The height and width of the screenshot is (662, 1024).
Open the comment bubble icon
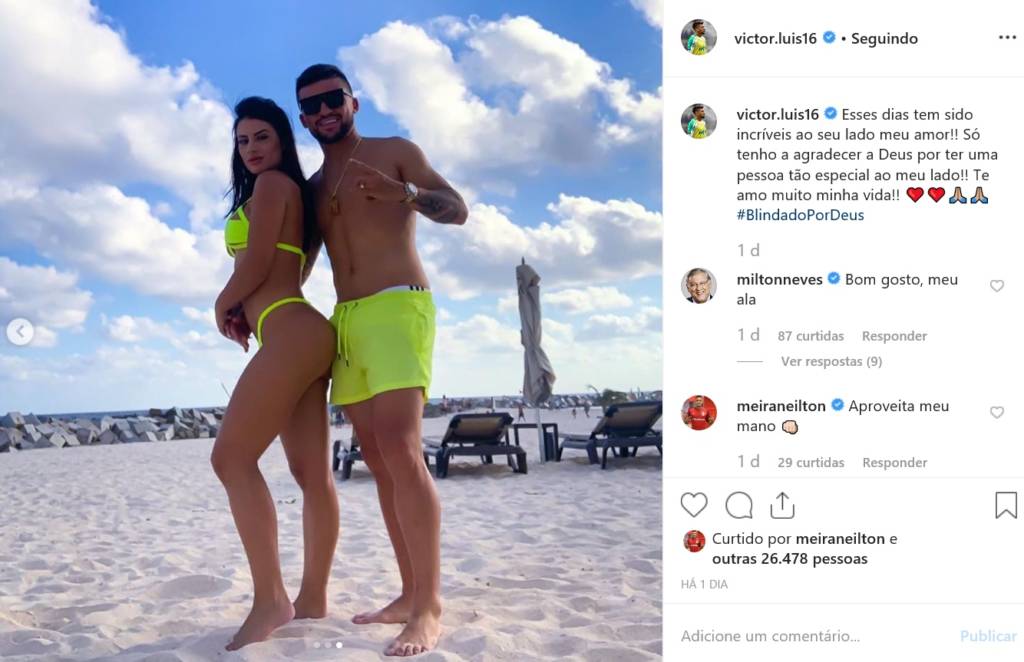(739, 505)
